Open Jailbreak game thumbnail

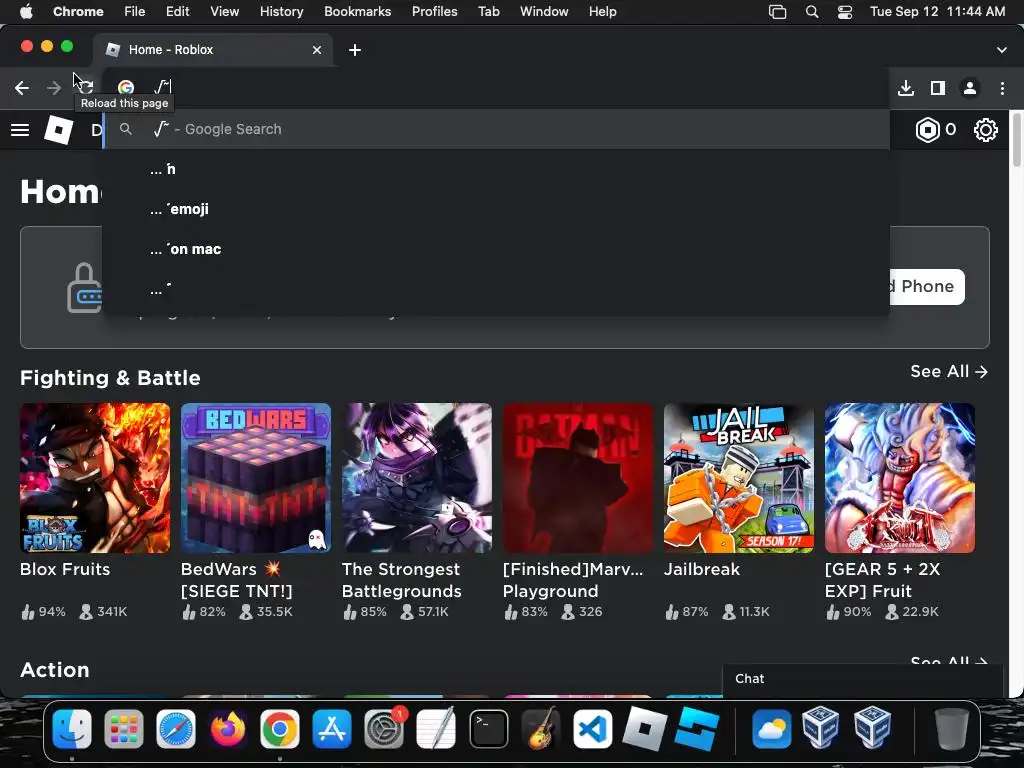739,478
